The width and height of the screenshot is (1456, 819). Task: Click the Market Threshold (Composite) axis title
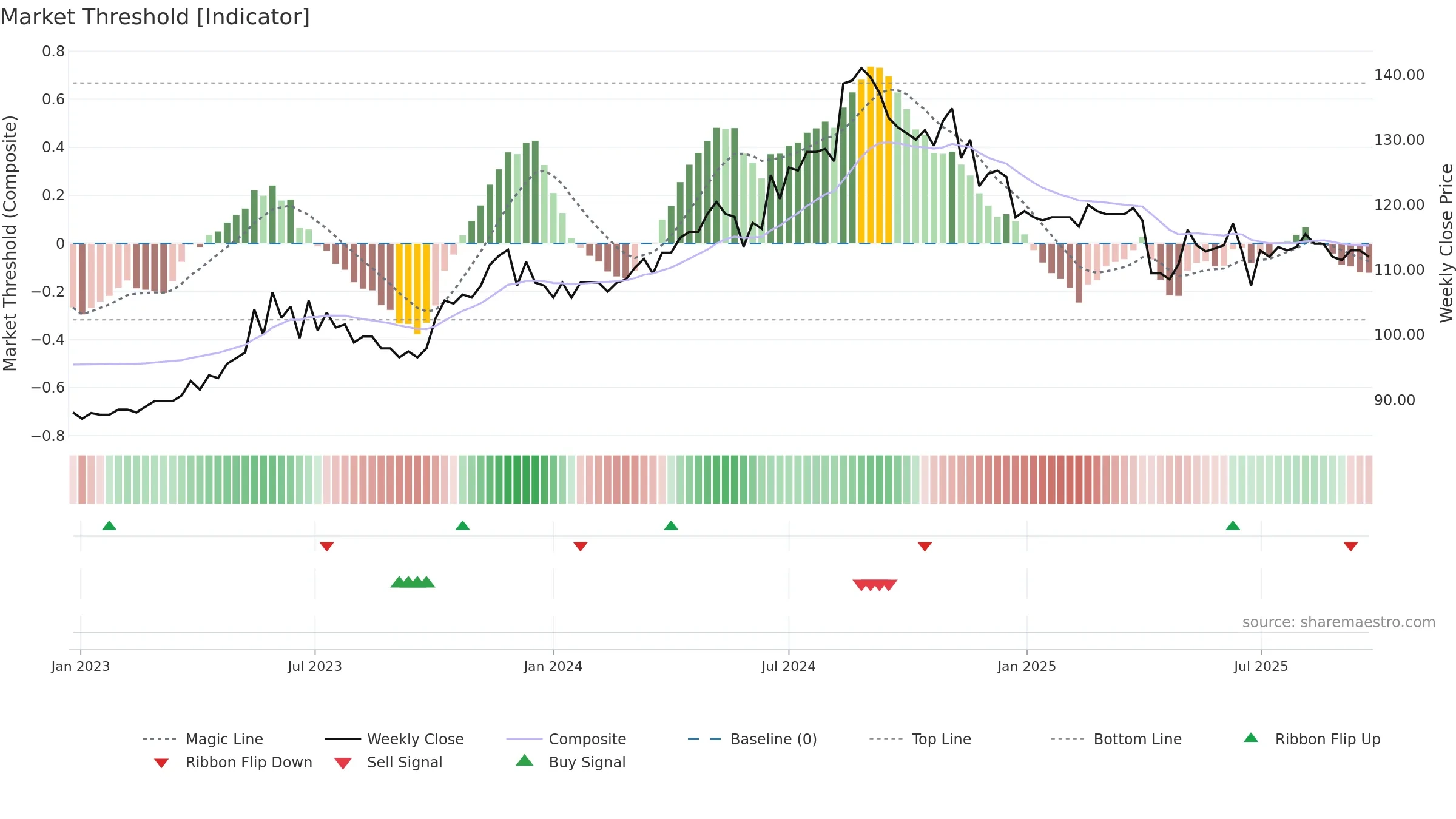[10, 243]
